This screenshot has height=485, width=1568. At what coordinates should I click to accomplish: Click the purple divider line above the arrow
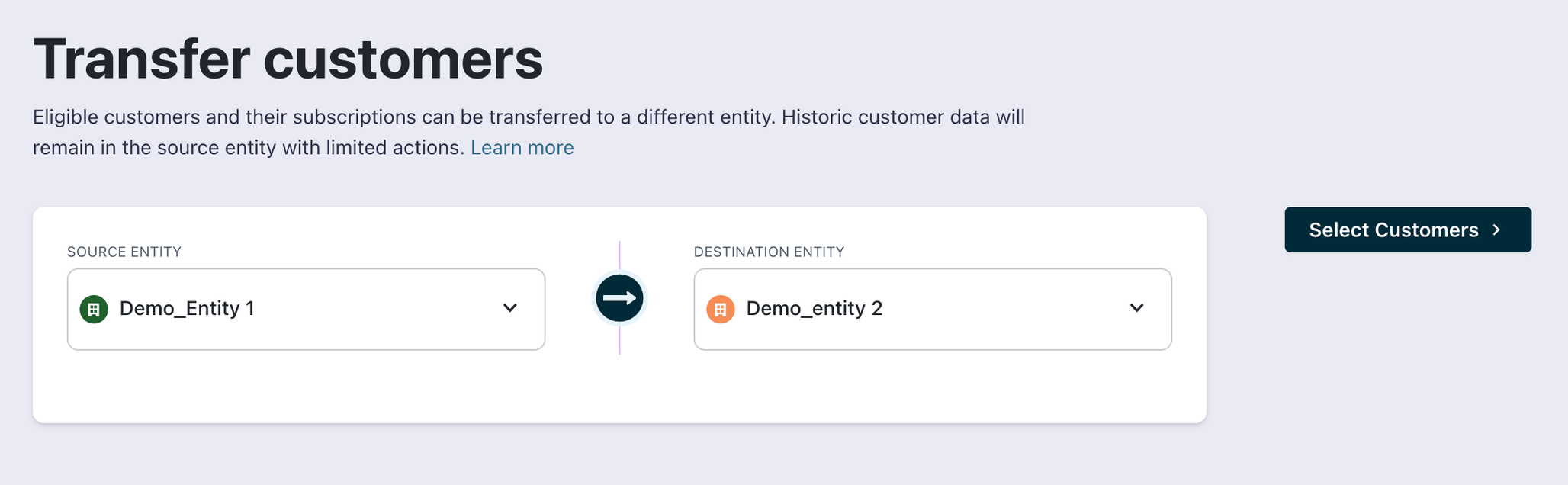coord(619,255)
